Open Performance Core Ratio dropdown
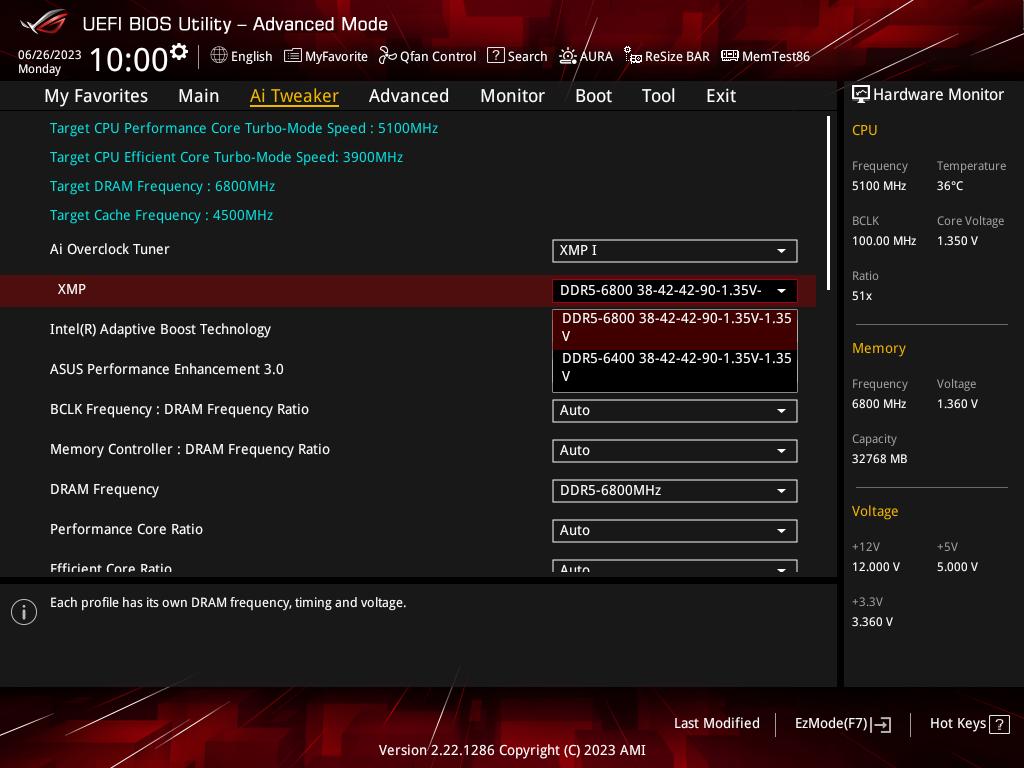The image size is (1024, 768). 674,530
